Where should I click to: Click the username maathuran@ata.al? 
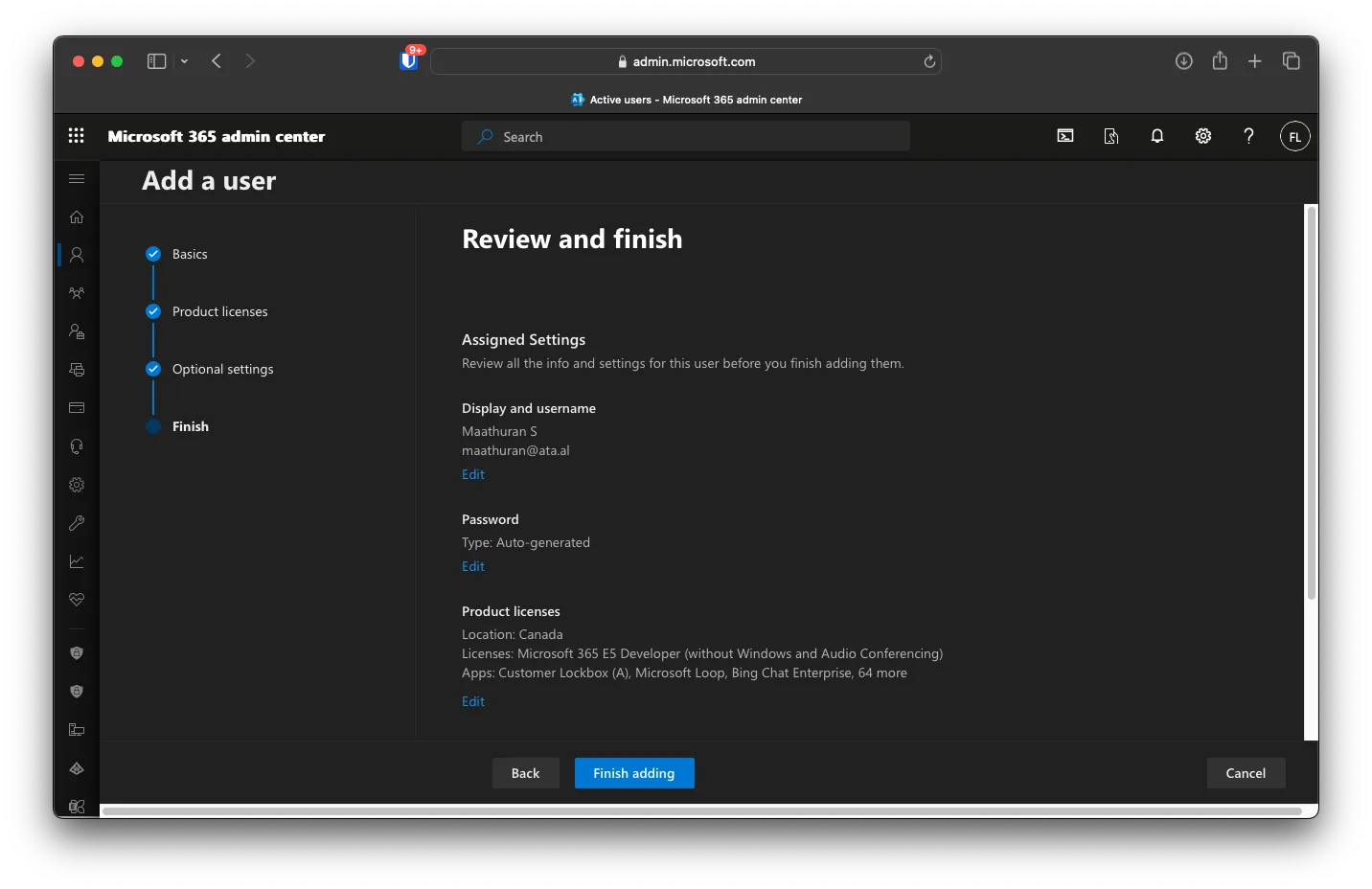pyautogui.click(x=515, y=450)
